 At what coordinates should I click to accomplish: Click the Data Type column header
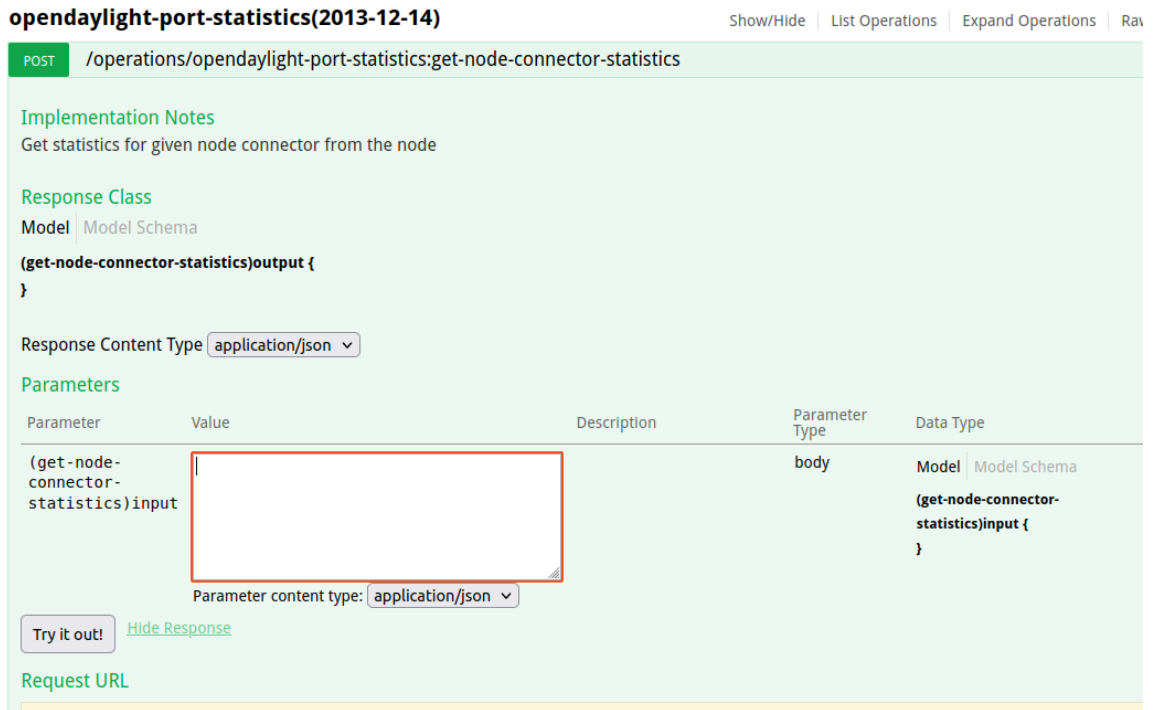tap(949, 423)
